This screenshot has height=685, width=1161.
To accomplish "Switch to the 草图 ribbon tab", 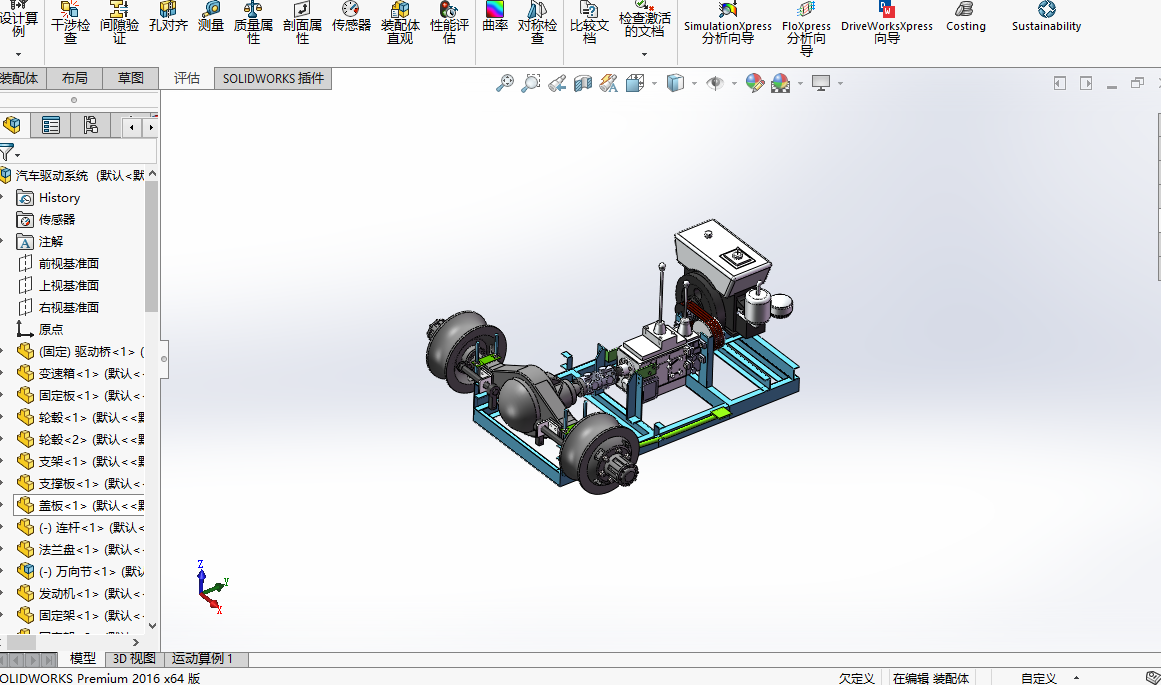I will point(131,78).
